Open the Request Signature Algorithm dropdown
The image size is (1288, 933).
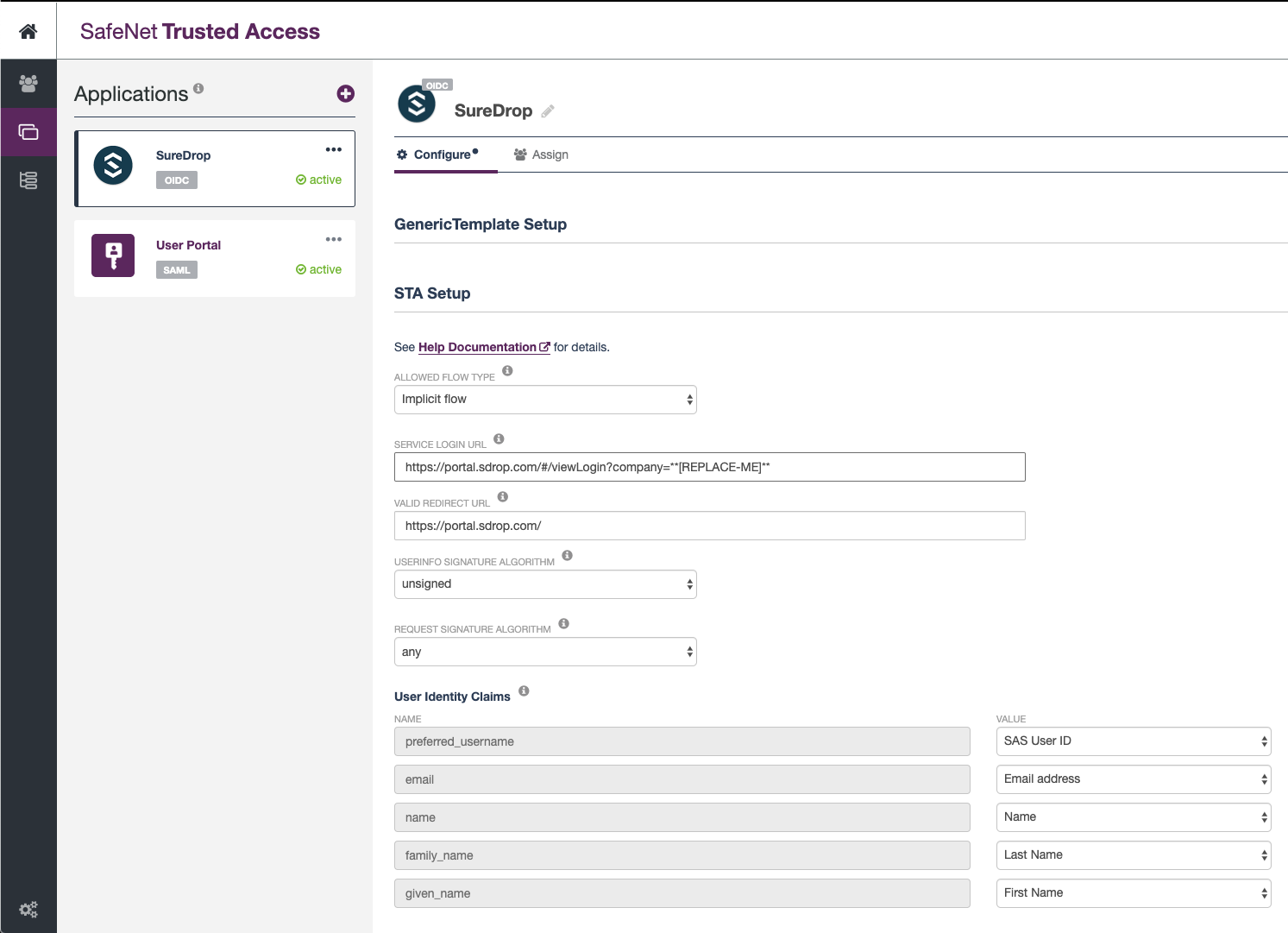pos(545,652)
